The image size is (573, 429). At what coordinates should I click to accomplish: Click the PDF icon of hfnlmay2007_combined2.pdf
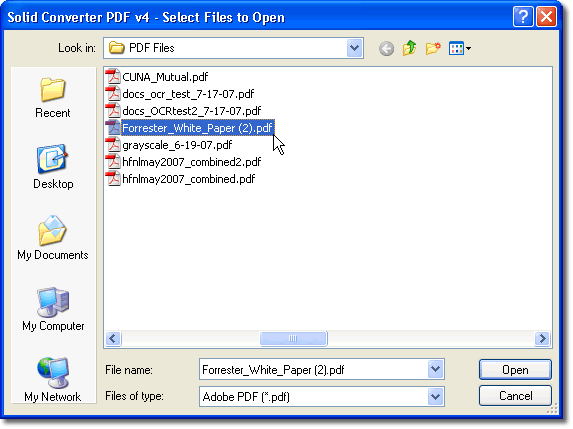pyautogui.click(x=113, y=162)
